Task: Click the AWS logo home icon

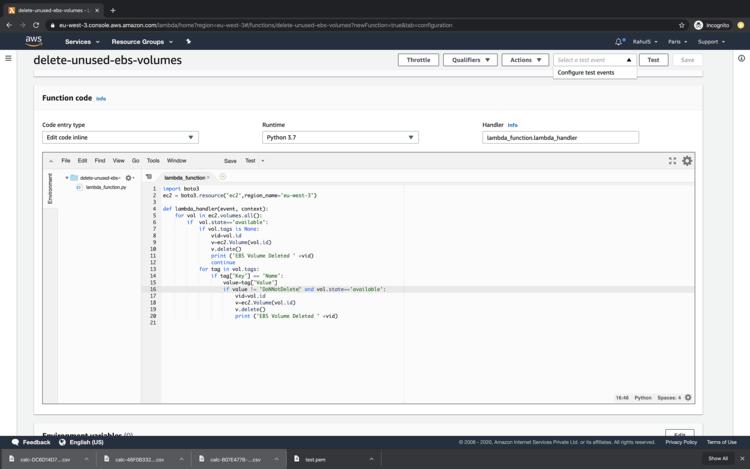Action: click(33, 42)
